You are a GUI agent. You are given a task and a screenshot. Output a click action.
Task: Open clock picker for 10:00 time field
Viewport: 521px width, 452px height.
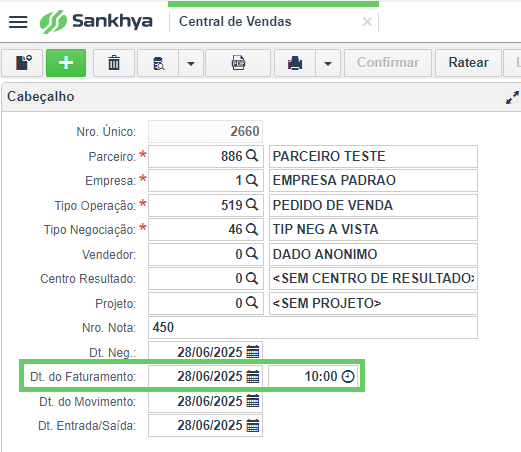(x=348, y=377)
